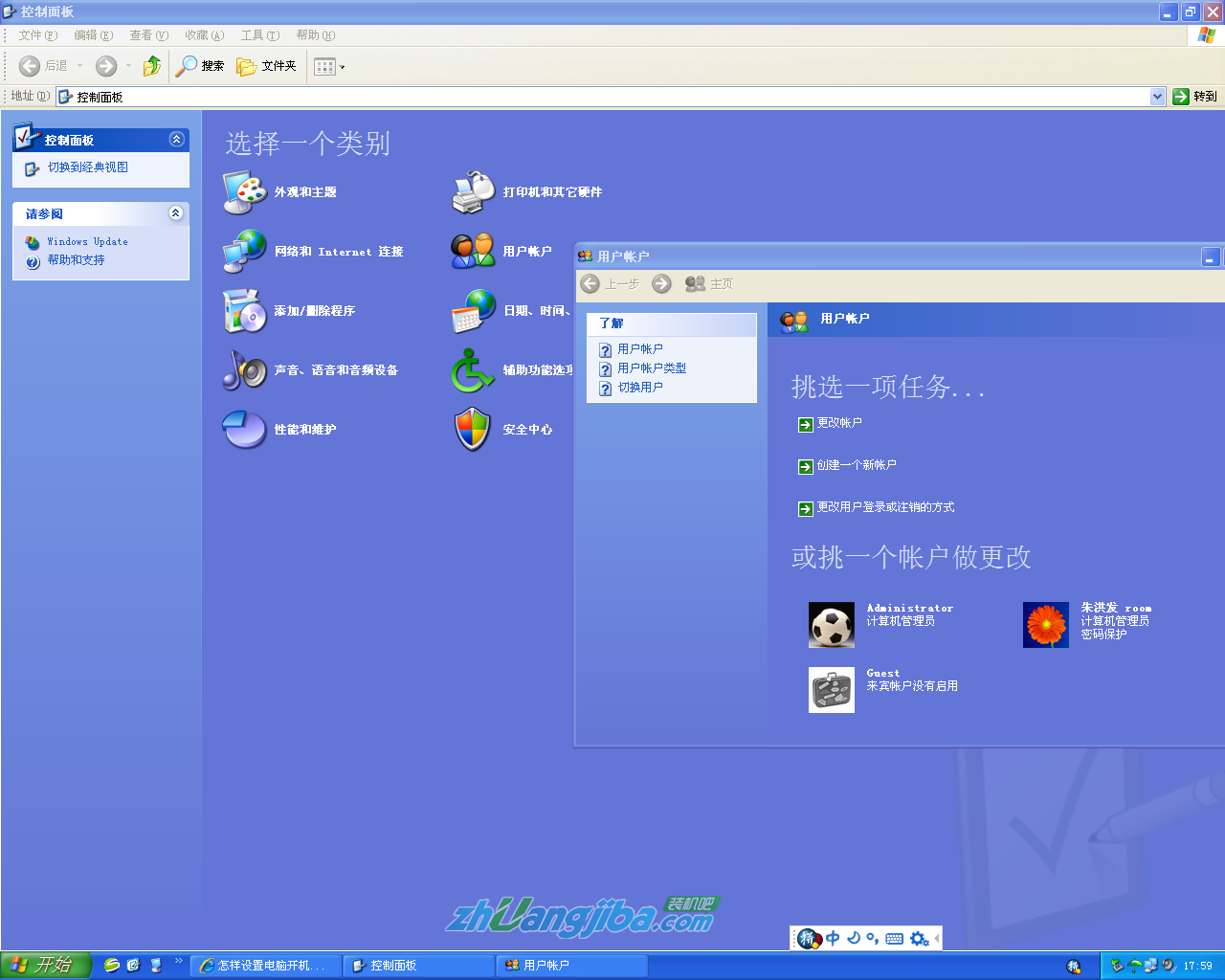Click the 添加/删除程序 icon
This screenshot has height=980, width=1225.
pos(245,311)
